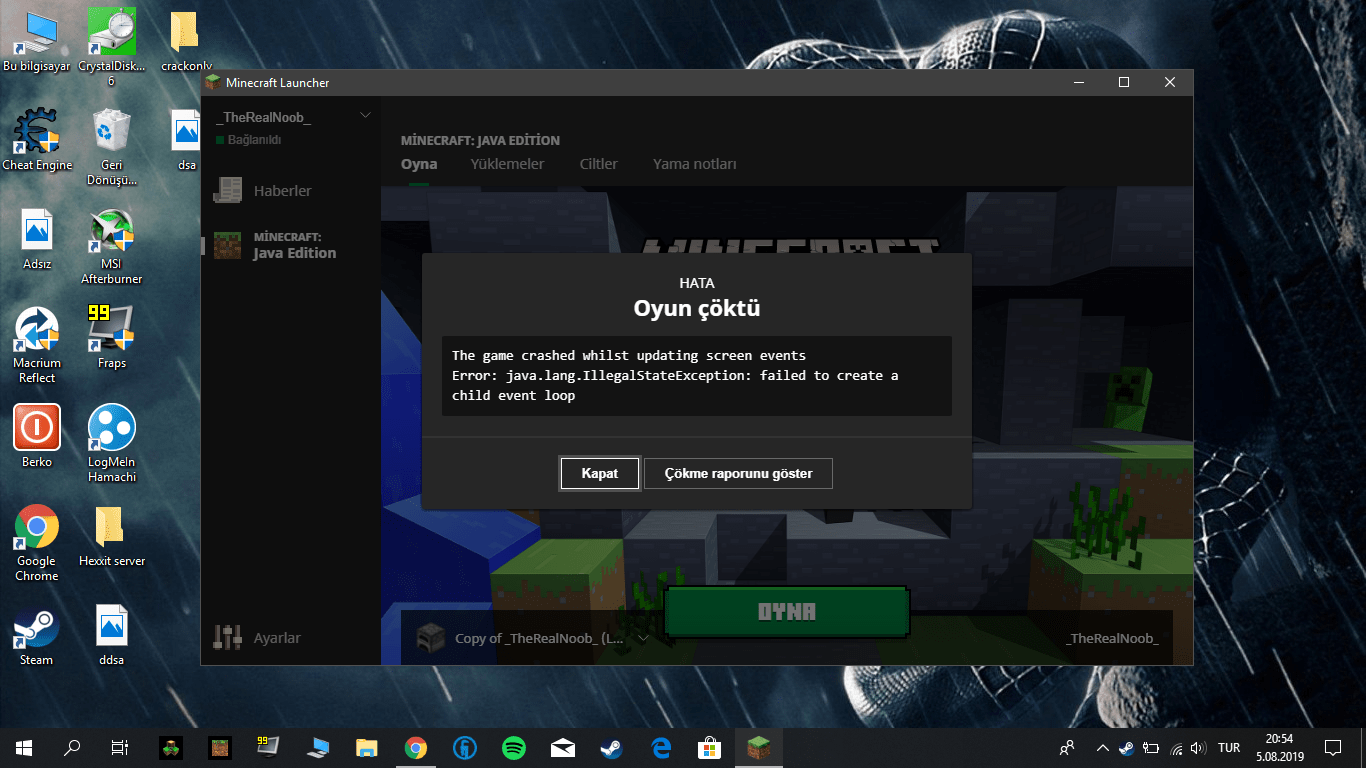
Task: Select the Fraps desktop shortcut
Action: [112, 337]
